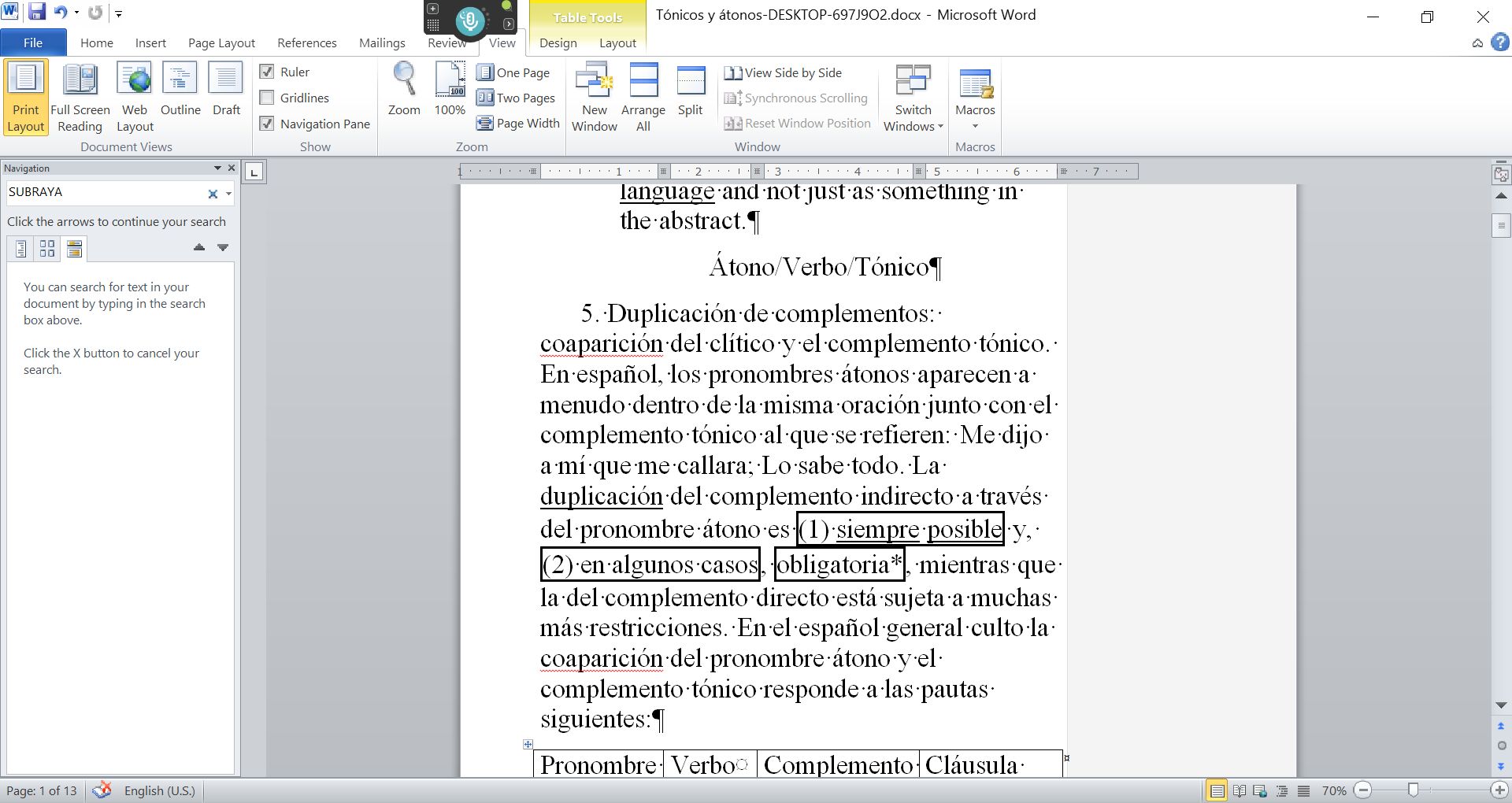Image resolution: width=1512 pixels, height=803 pixels.
Task: Check spelling via the status bar proofing icon
Action: tap(102, 790)
